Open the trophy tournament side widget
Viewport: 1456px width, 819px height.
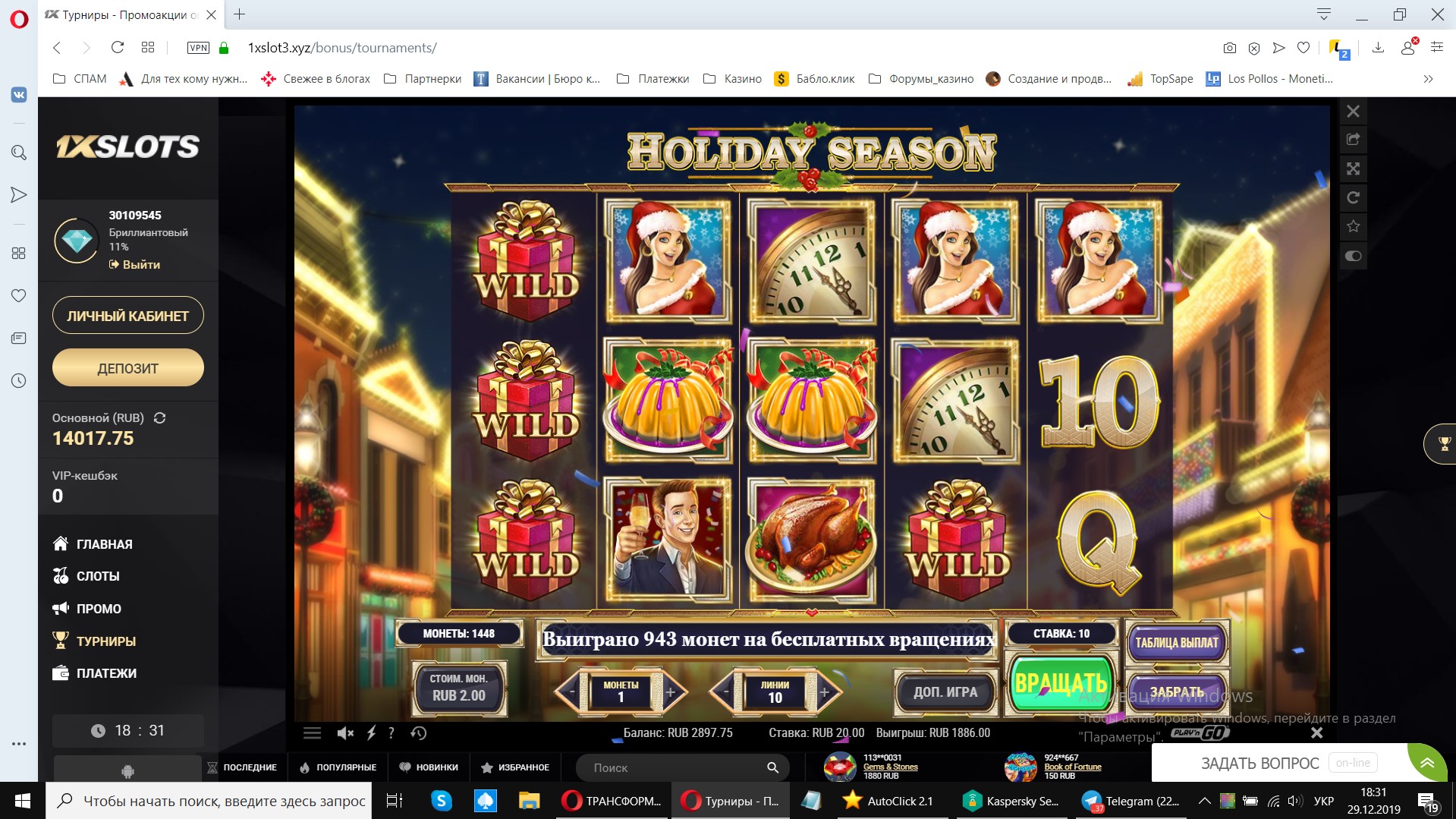click(1442, 443)
